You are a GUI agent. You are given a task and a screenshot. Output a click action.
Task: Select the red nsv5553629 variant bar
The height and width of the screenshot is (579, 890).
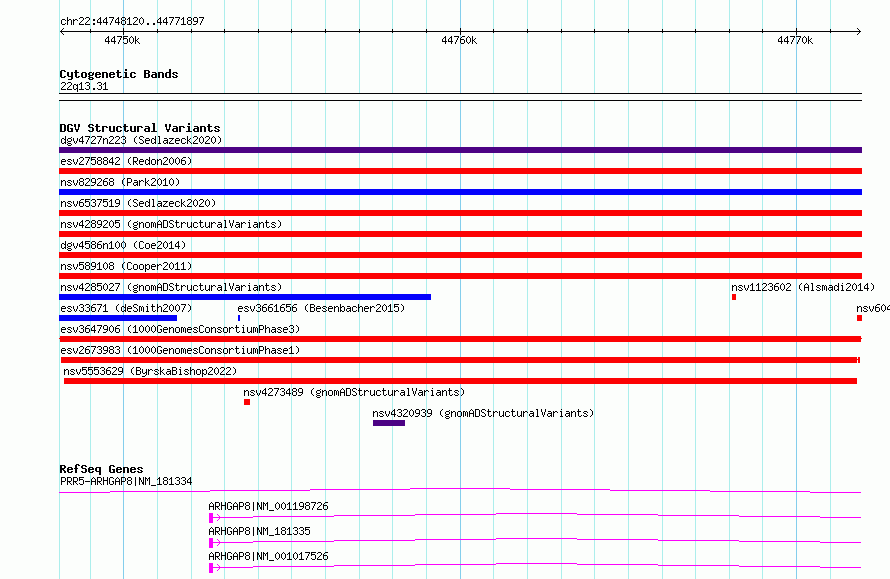[460, 381]
